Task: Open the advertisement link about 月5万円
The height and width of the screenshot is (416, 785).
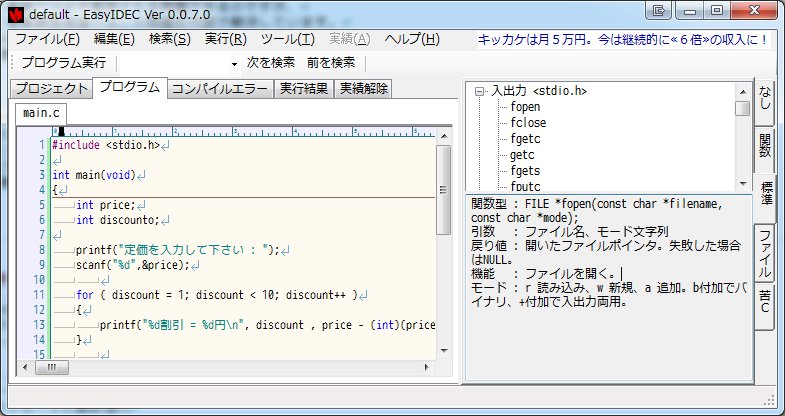Action: 623,39
